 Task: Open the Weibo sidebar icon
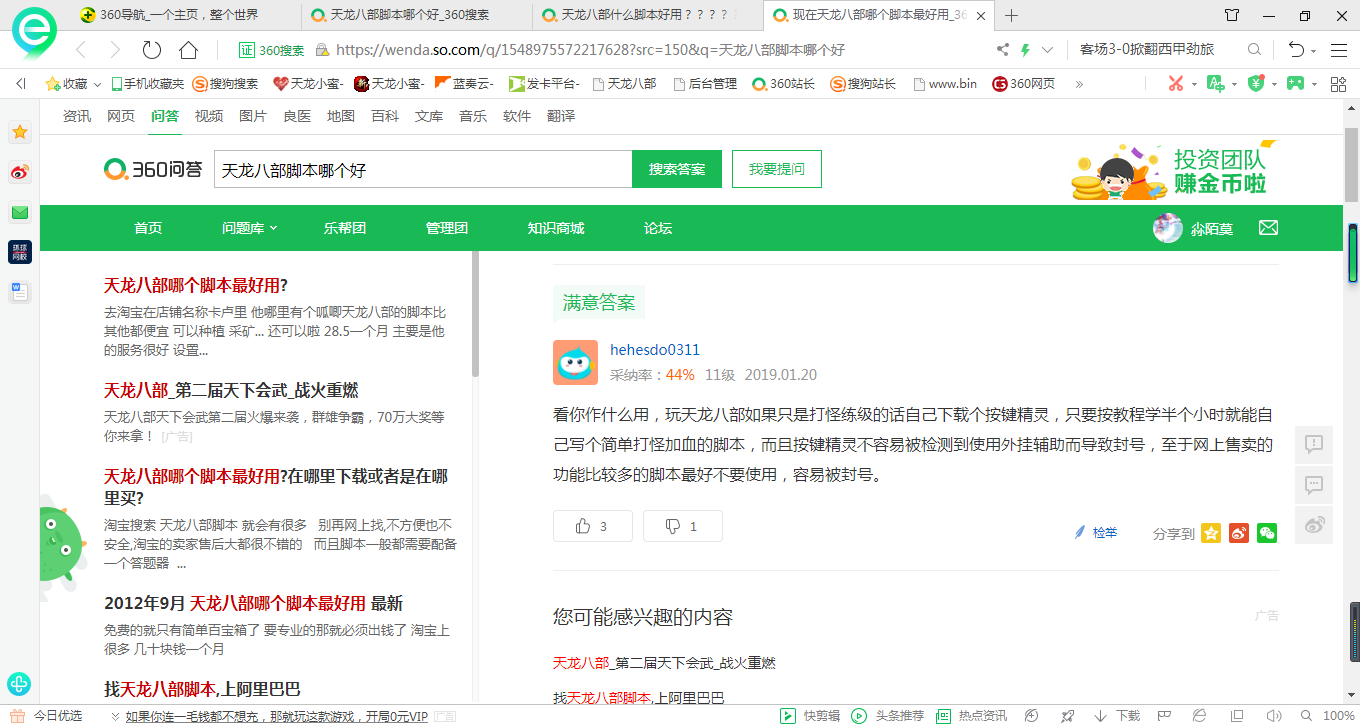(19, 172)
